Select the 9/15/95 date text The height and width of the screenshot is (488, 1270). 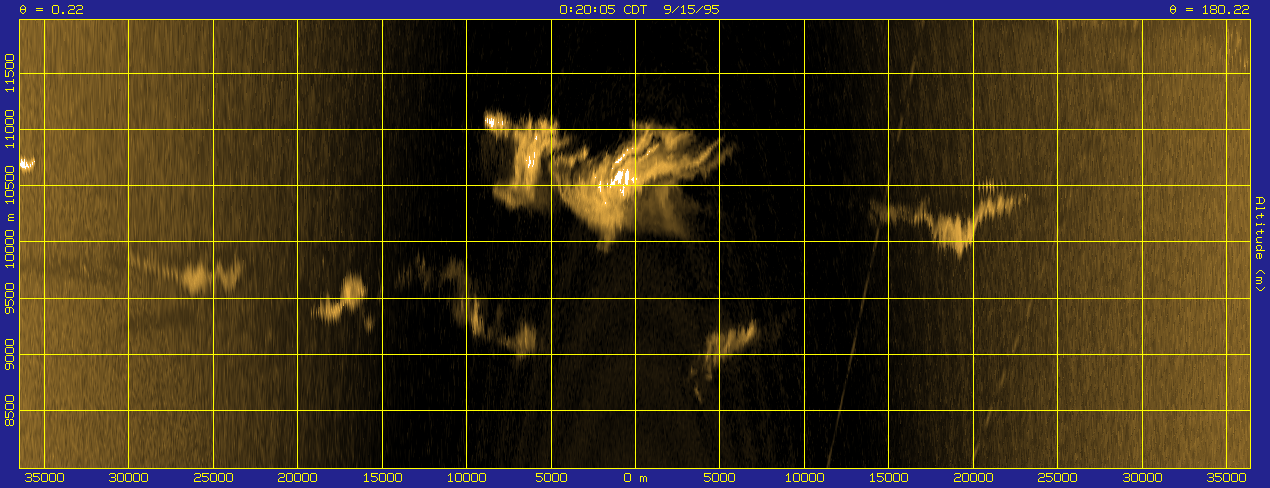click(691, 9)
